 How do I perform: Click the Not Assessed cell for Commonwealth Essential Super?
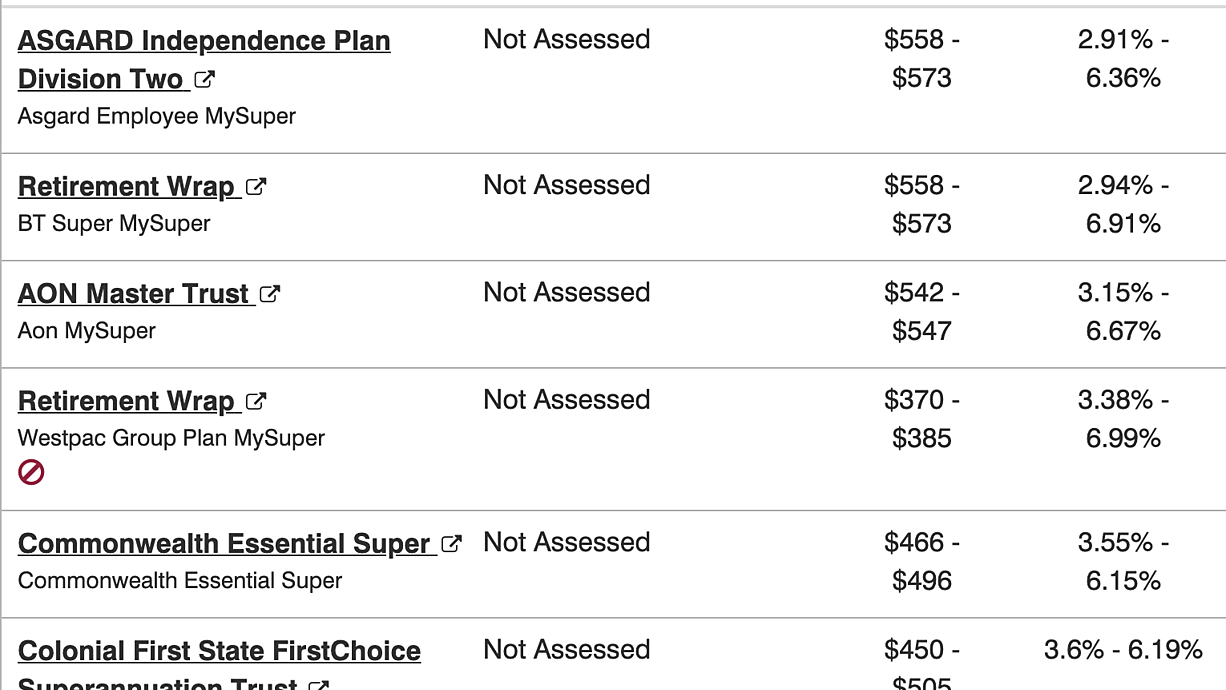coord(567,542)
